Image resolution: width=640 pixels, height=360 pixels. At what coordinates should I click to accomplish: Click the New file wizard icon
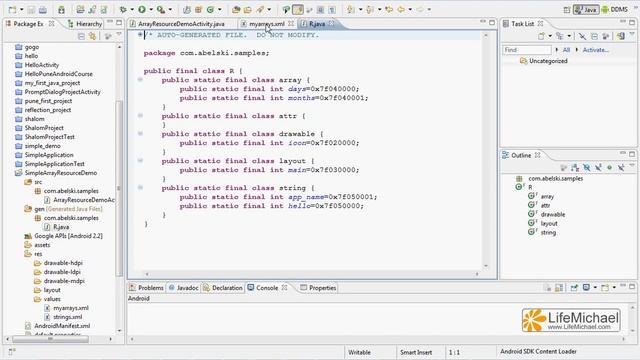[12, 9]
